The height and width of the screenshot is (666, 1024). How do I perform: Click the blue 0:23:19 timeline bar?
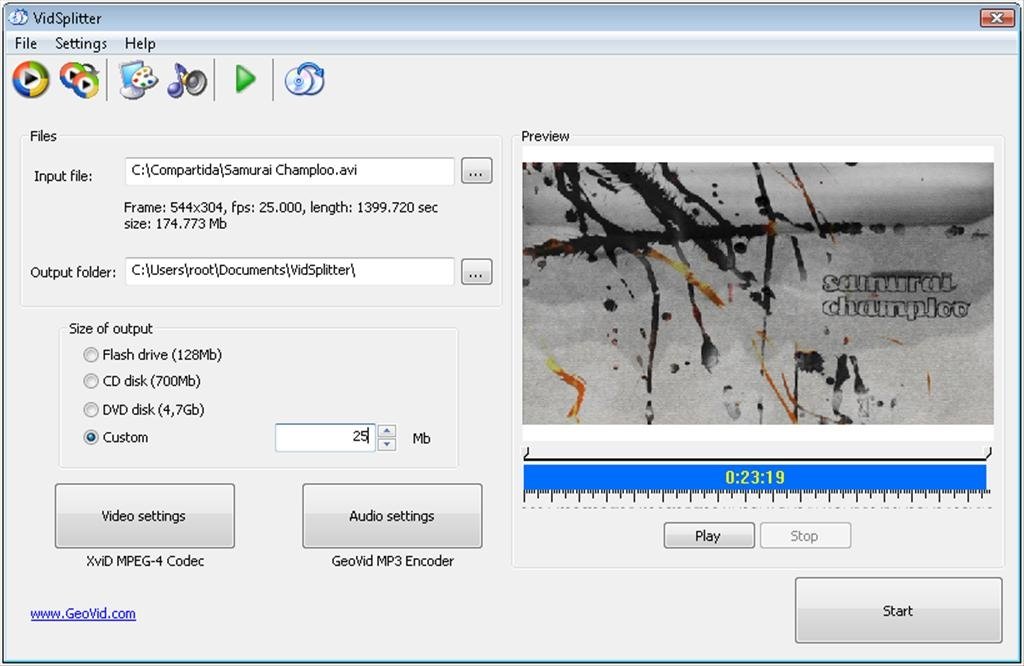click(x=755, y=477)
